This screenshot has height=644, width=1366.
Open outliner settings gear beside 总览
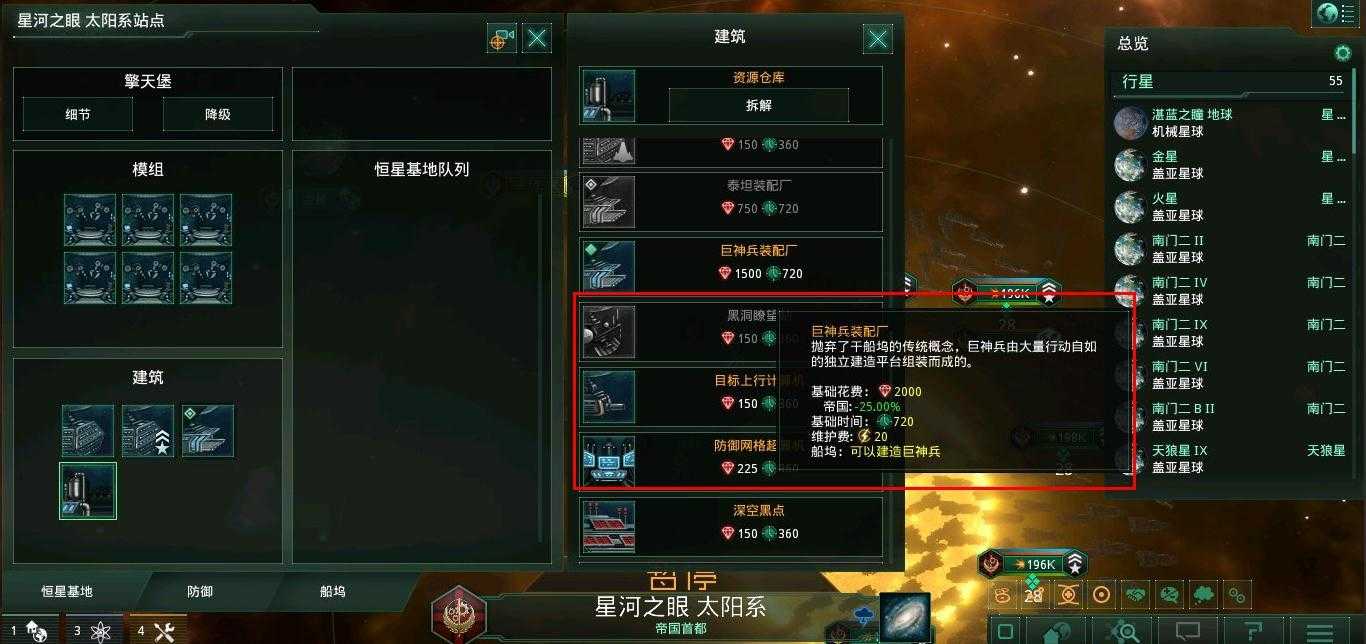point(1343,52)
